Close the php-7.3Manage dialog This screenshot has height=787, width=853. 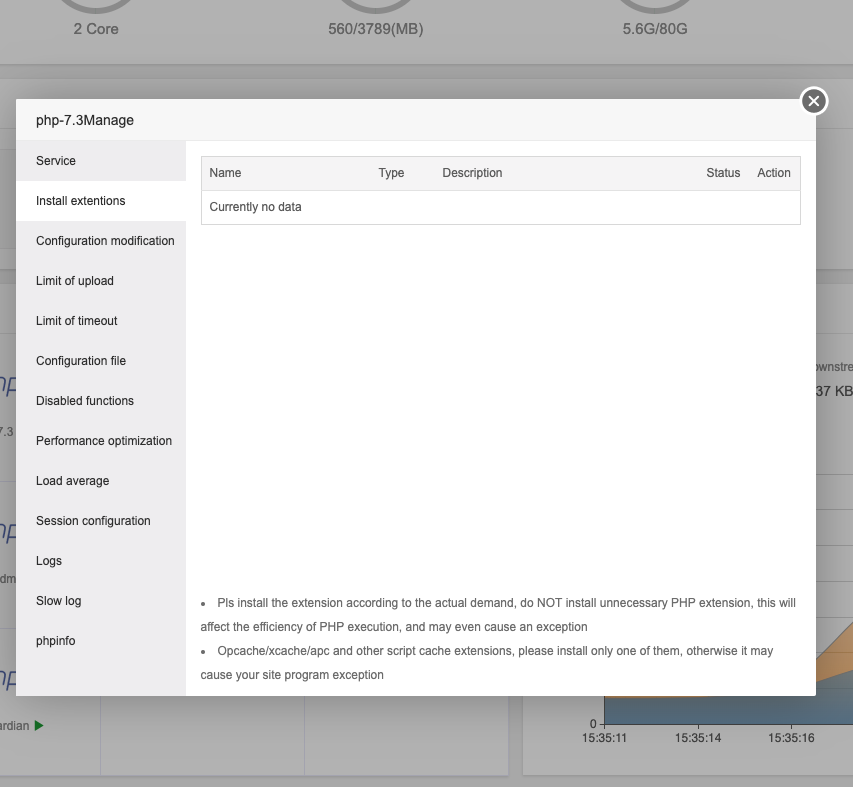click(x=814, y=101)
